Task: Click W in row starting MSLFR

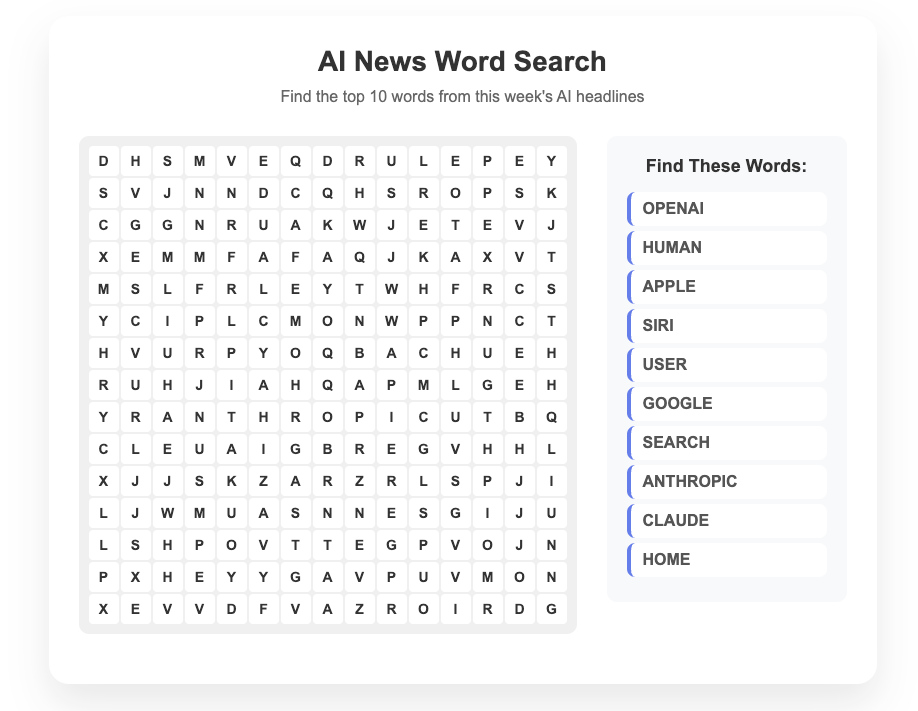Action: (392, 289)
